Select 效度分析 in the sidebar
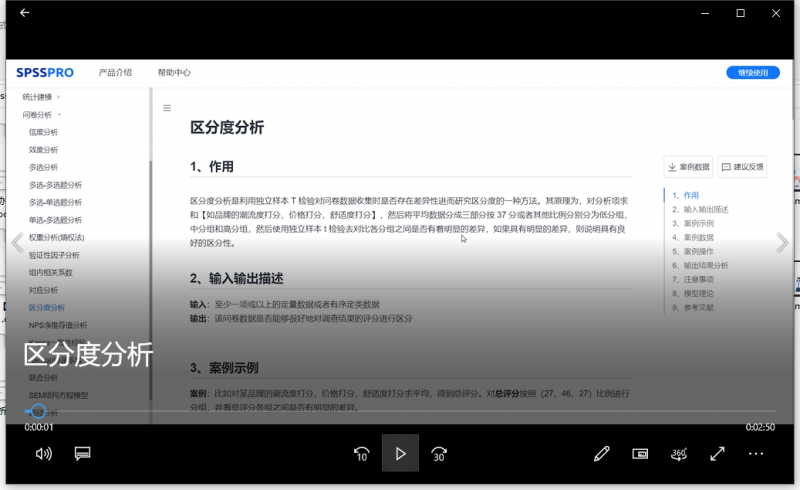The width and height of the screenshot is (800, 490). [43, 150]
